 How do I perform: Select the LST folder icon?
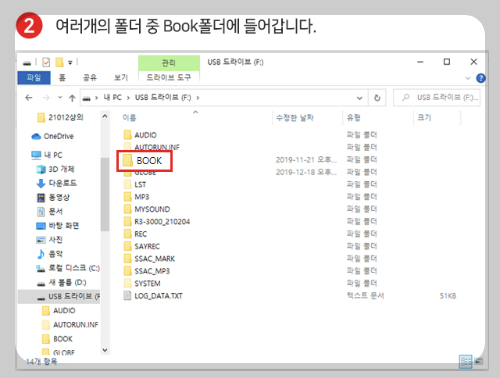(x=127, y=184)
